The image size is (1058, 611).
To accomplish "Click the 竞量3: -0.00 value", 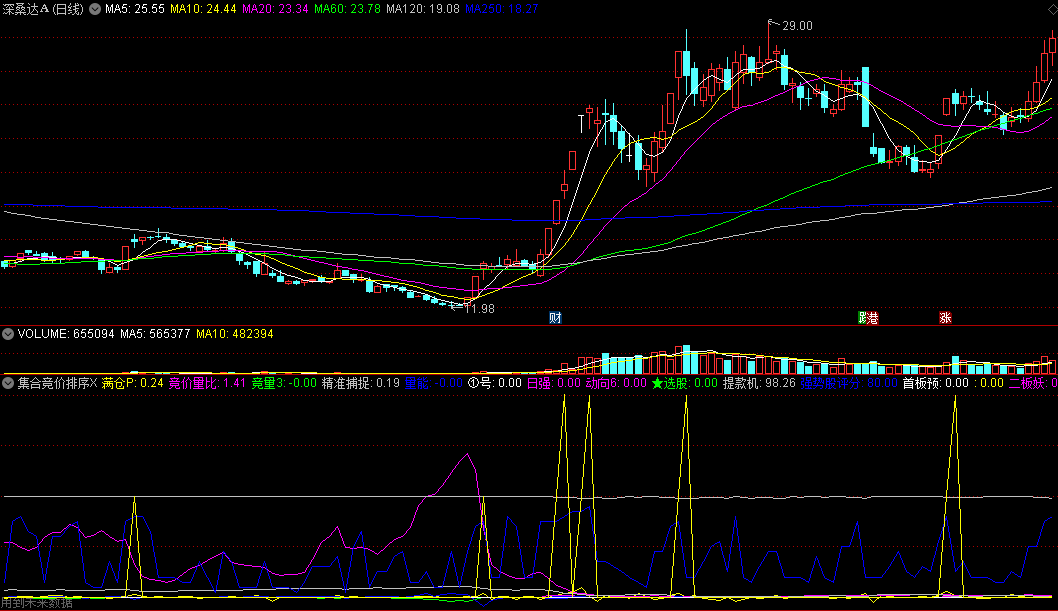I will [x=284, y=383].
